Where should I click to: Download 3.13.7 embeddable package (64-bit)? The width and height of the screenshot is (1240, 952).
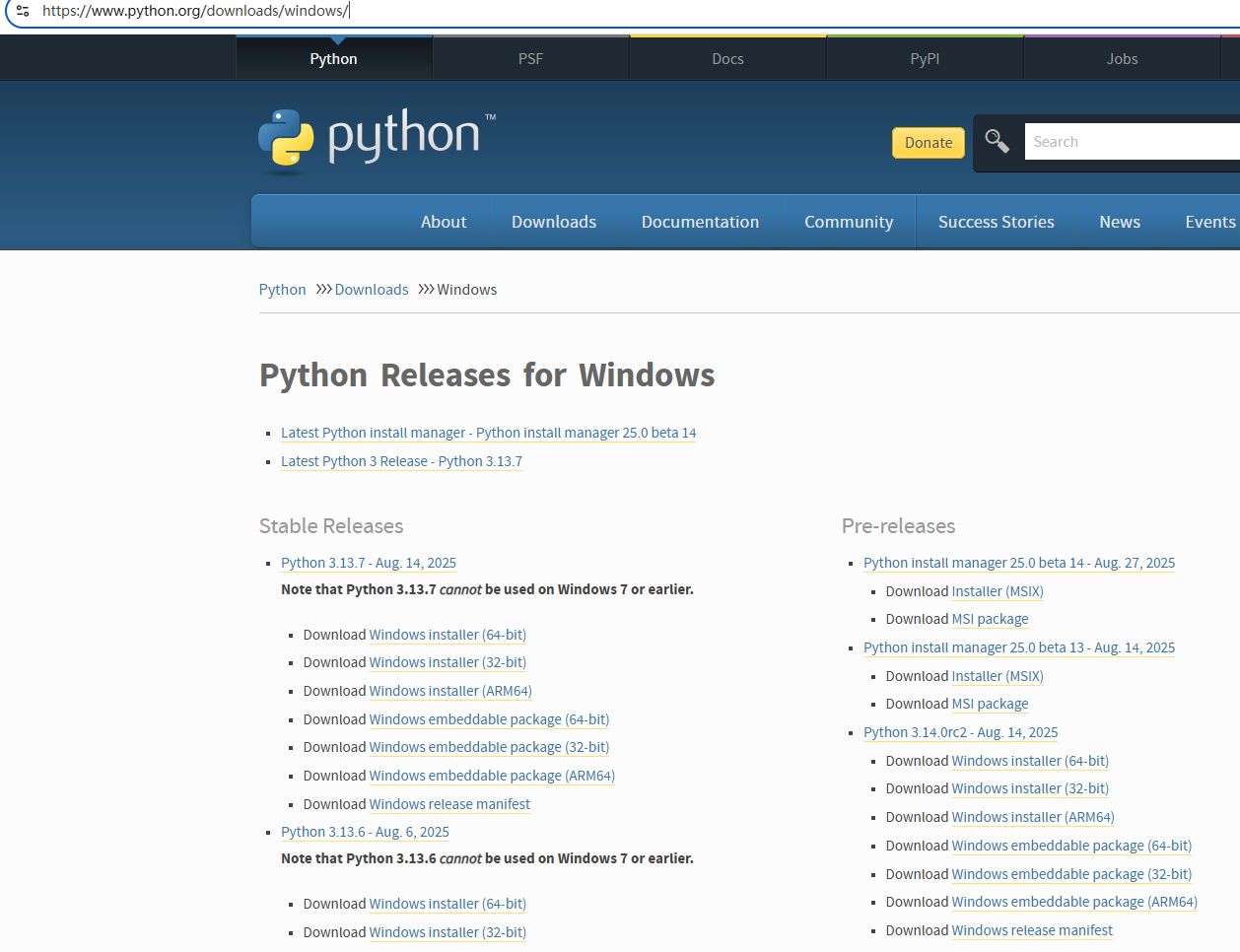(x=489, y=719)
